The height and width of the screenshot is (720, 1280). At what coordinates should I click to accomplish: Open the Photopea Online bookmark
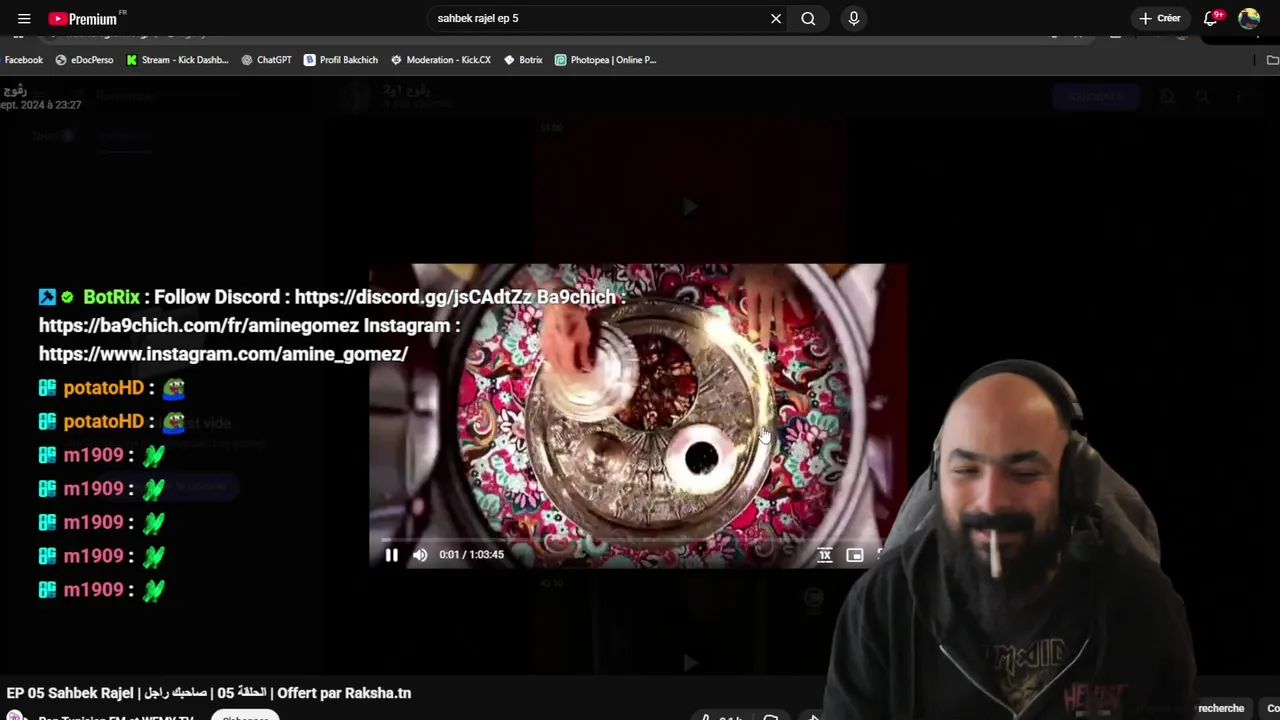point(606,60)
